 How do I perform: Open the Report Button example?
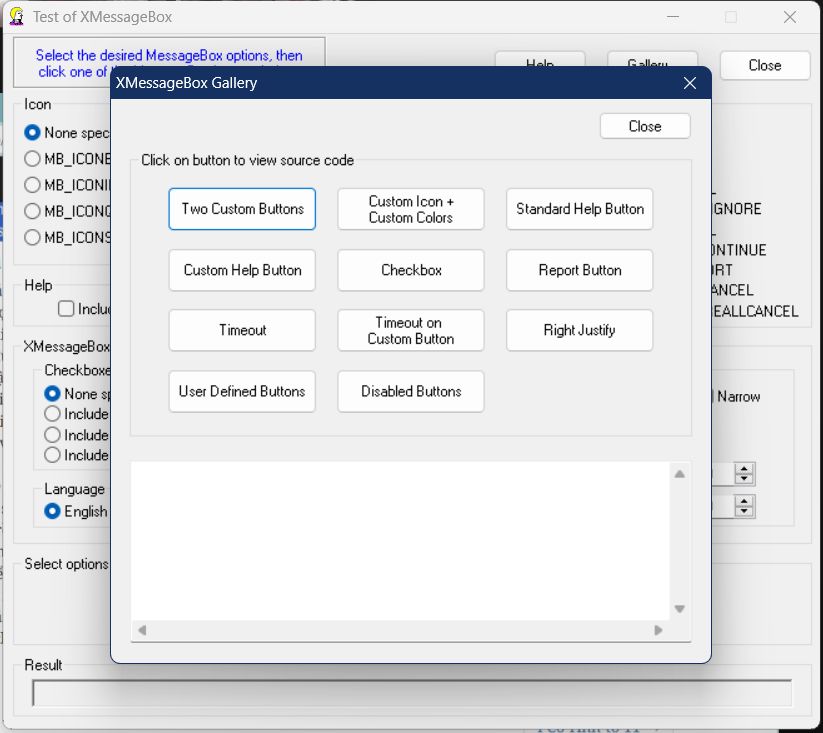[579, 270]
